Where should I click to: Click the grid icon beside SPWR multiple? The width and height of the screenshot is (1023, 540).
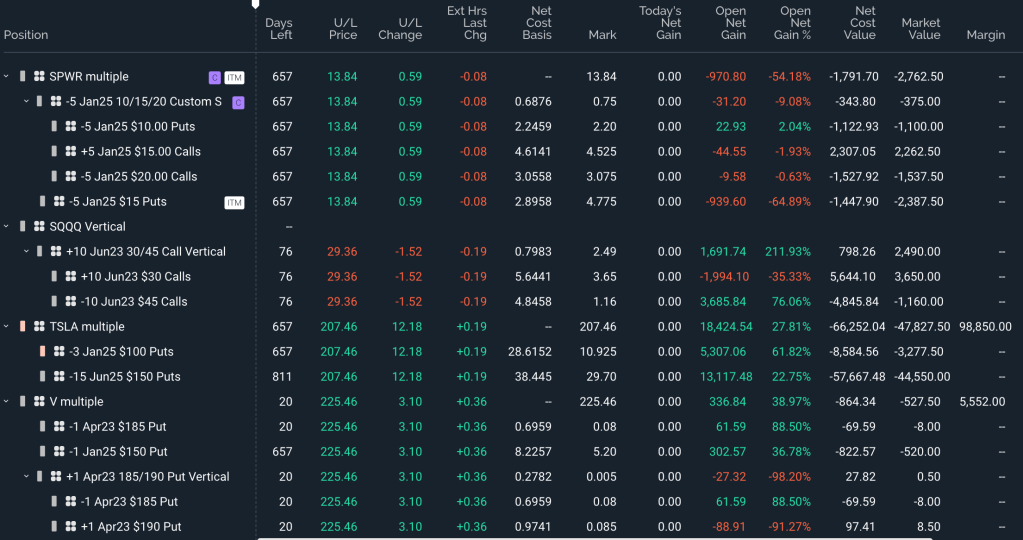tap(39, 77)
